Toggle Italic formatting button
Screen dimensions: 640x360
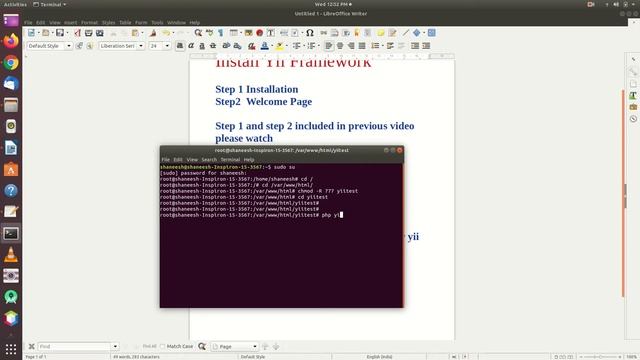coord(191,46)
